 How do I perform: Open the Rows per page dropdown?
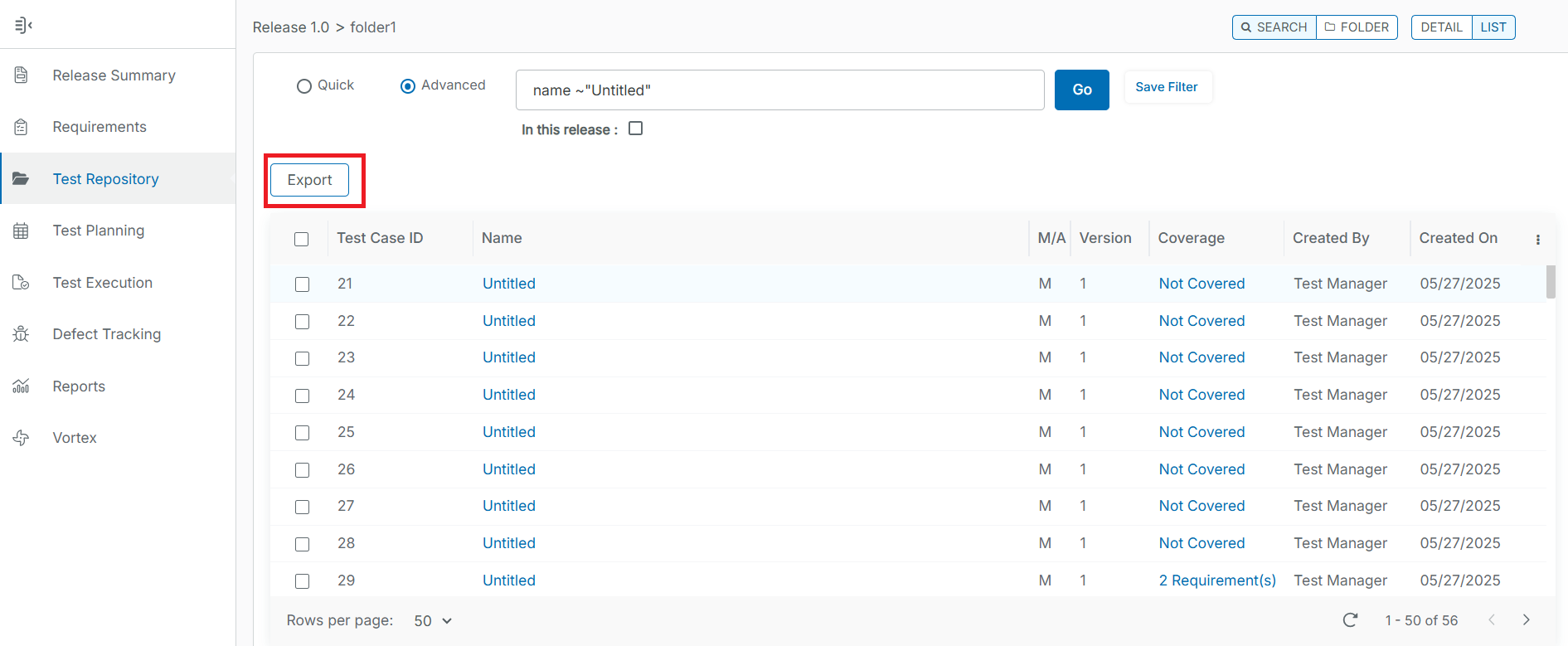[x=433, y=621]
